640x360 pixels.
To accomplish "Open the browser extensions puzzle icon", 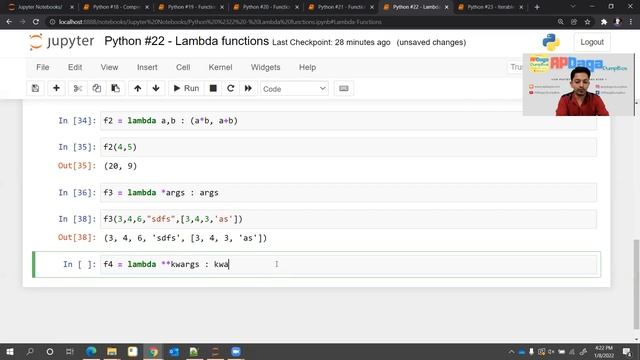I will [x=604, y=22].
